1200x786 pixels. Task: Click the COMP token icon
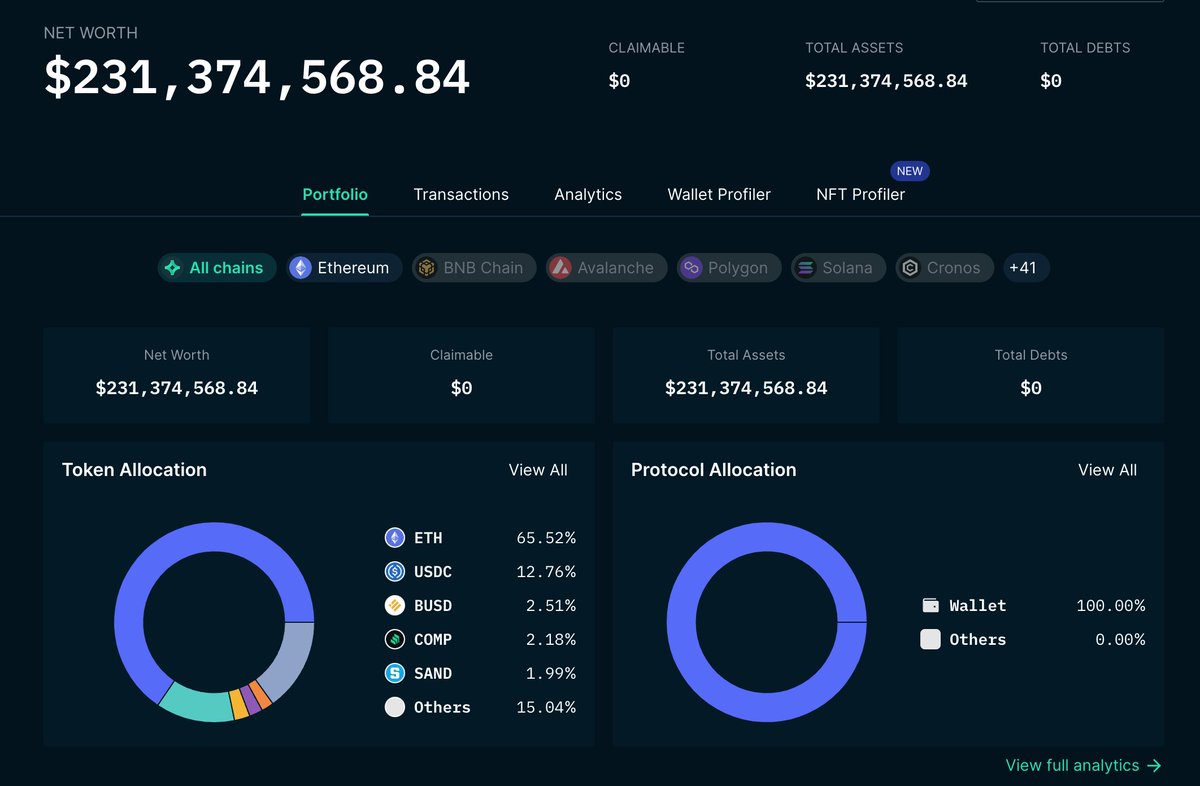coord(395,640)
